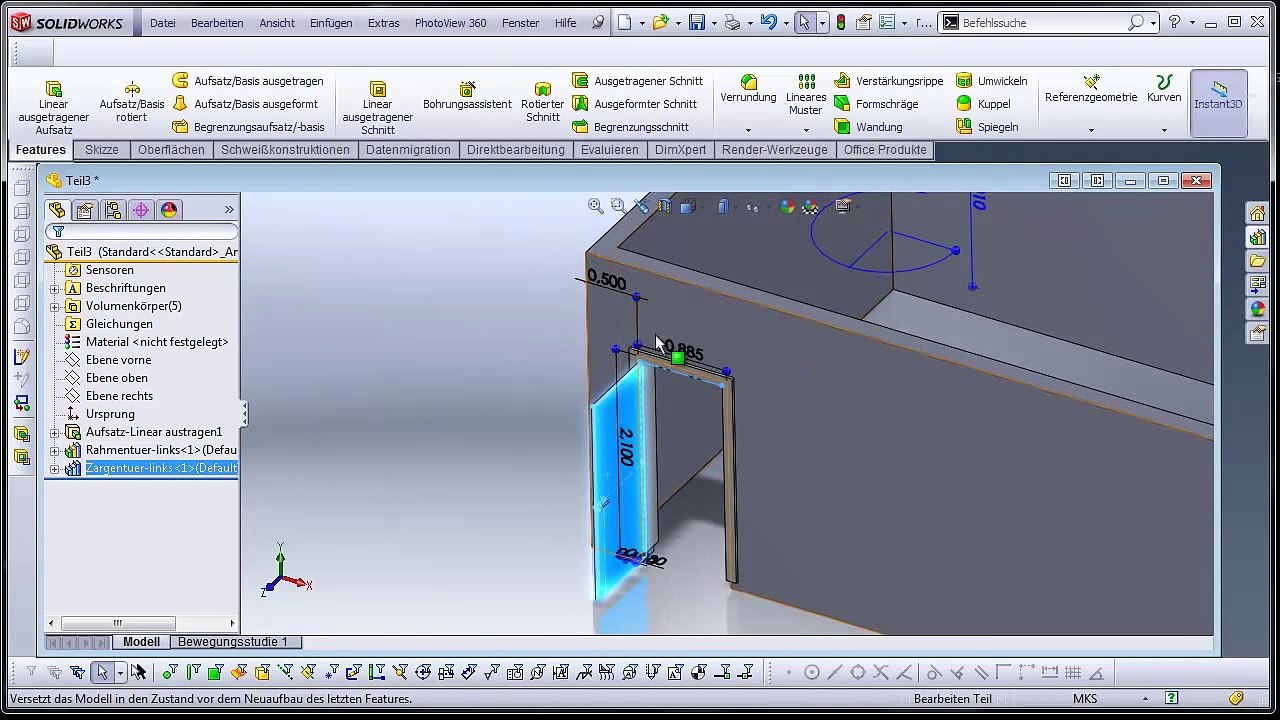Image resolution: width=1280 pixels, height=720 pixels.
Task: Expand the Beschriftungen tree node
Action: 55,288
